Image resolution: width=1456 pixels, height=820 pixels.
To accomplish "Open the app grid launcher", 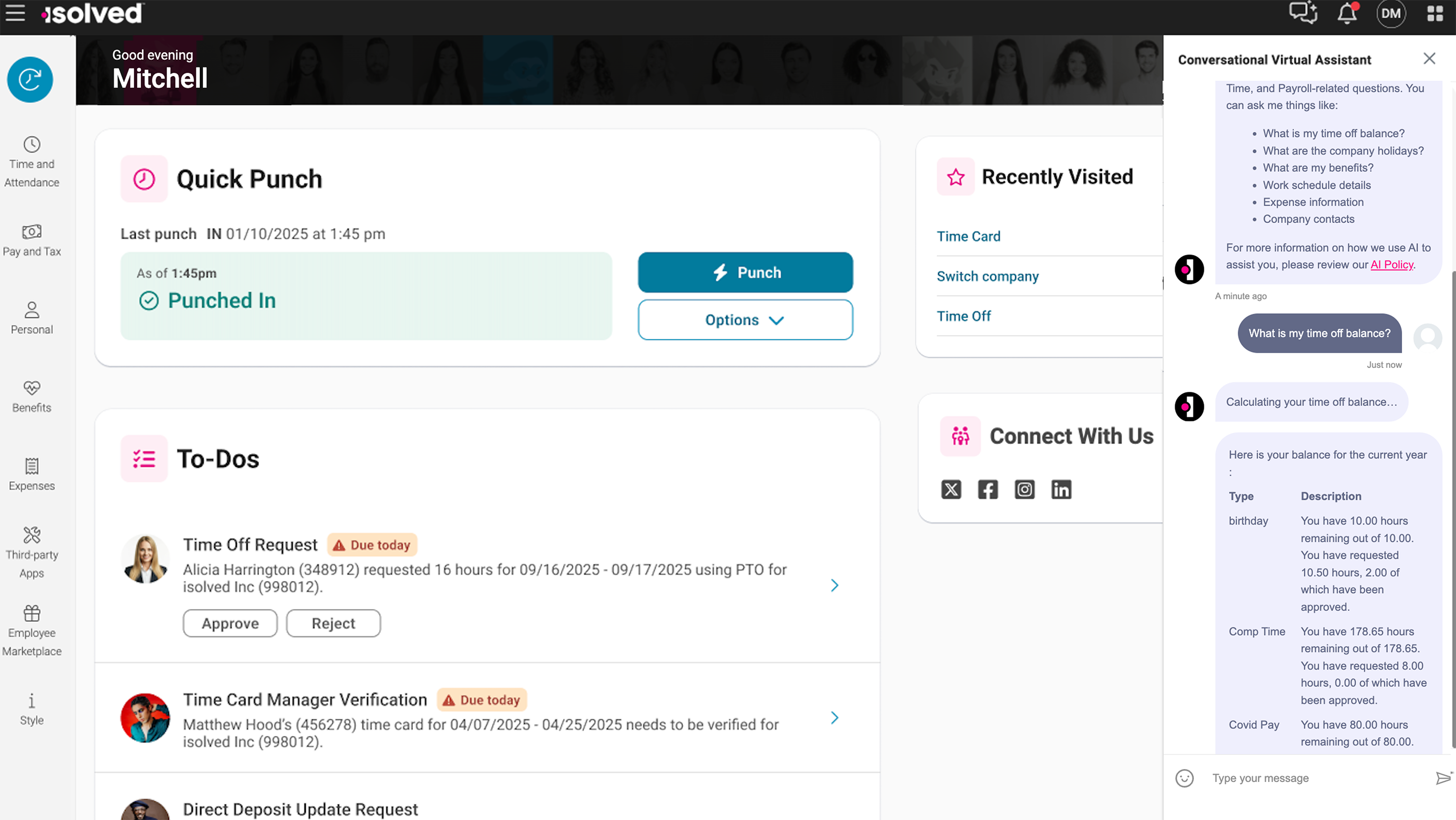I will [1435, 13].
